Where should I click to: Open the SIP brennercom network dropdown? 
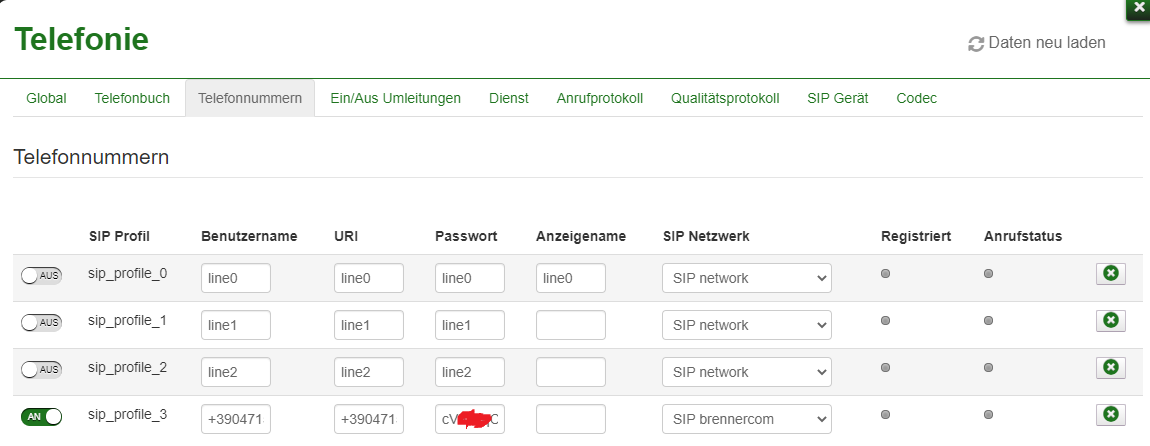point(746,419)
